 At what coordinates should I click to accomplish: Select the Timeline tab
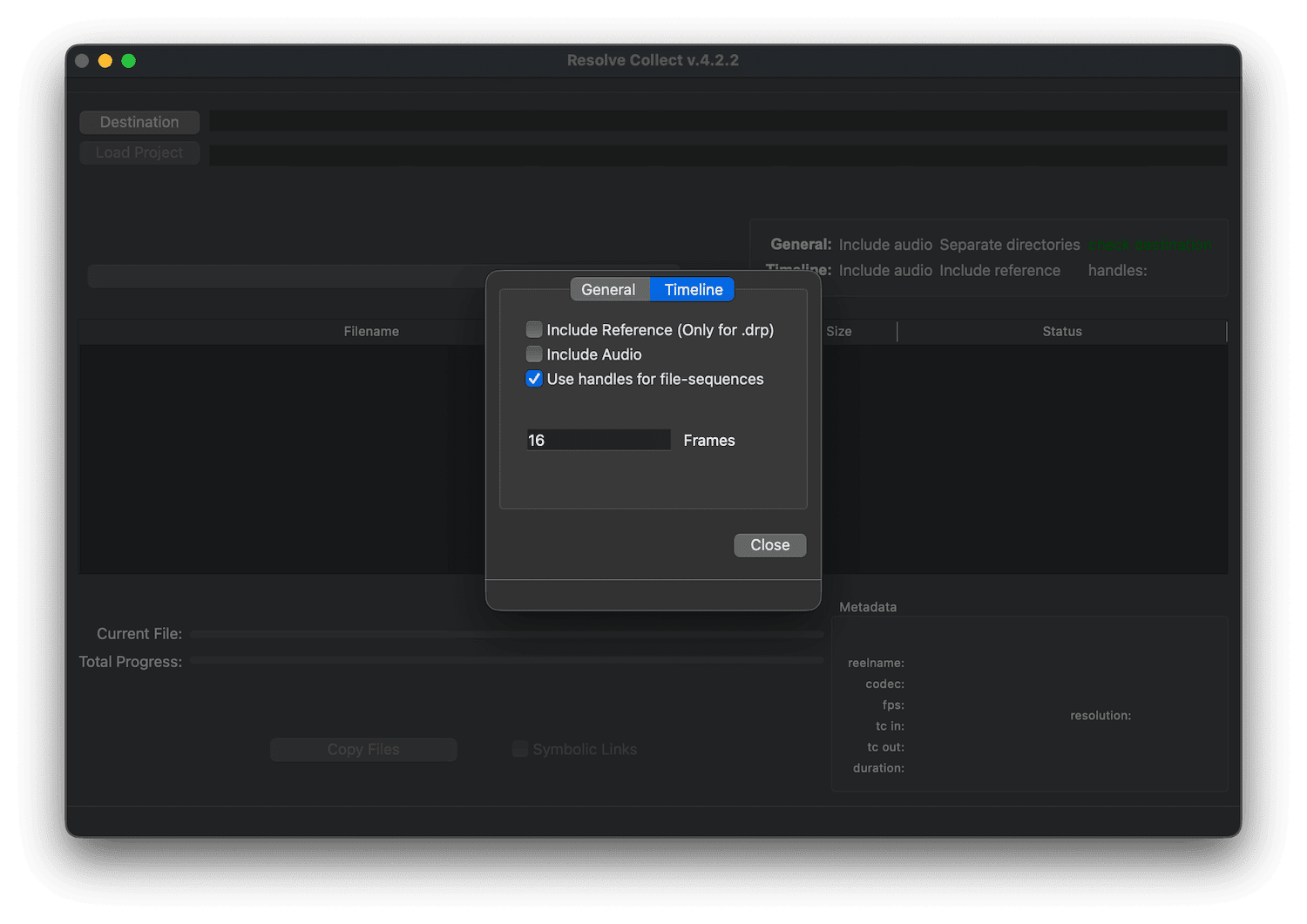[x=693, y=290]
